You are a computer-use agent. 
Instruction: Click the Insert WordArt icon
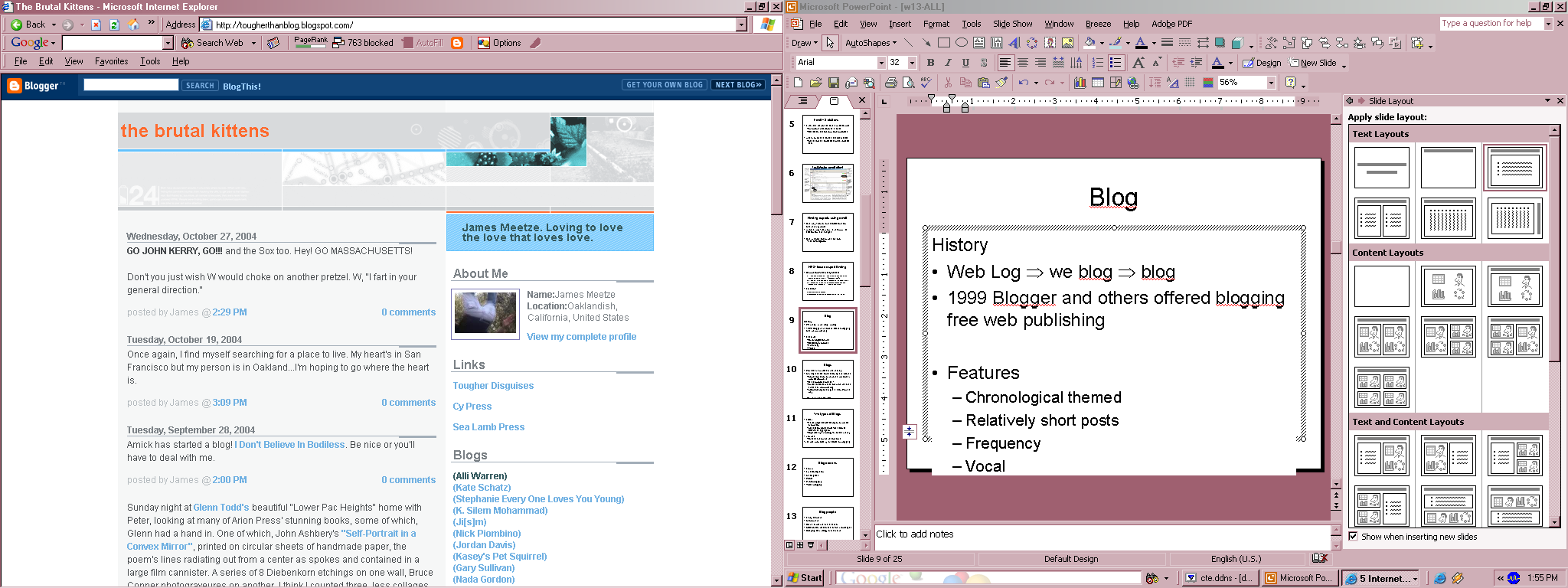click(1014, 43)
